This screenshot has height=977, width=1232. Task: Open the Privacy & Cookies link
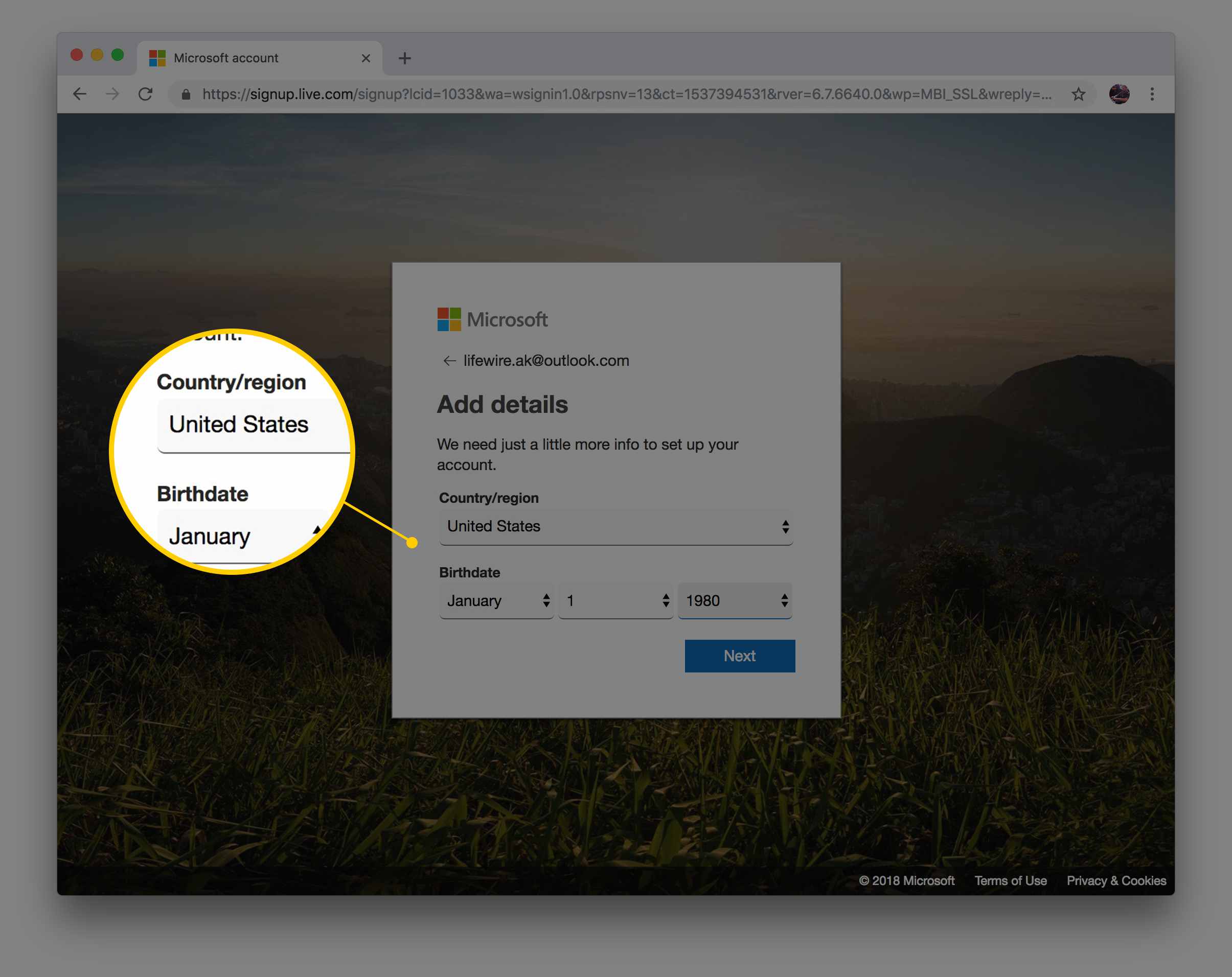pos(1116,880)
